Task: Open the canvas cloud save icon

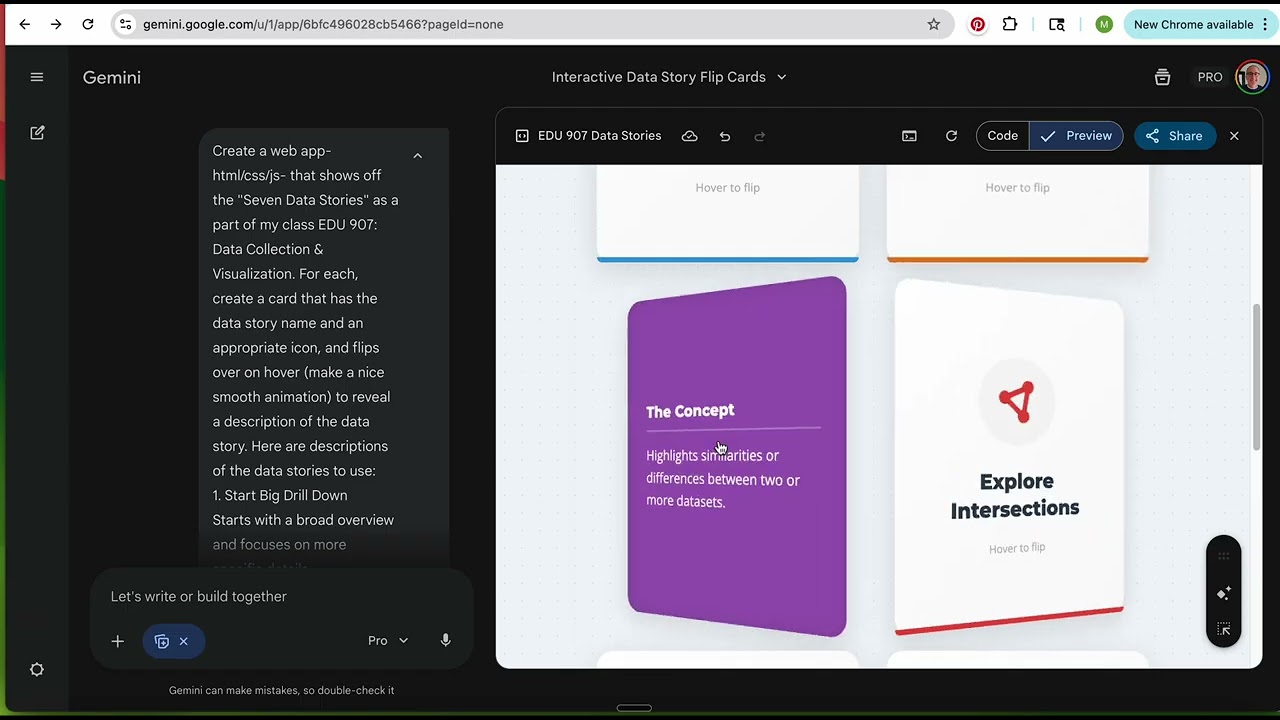Action: click(690, 136)
